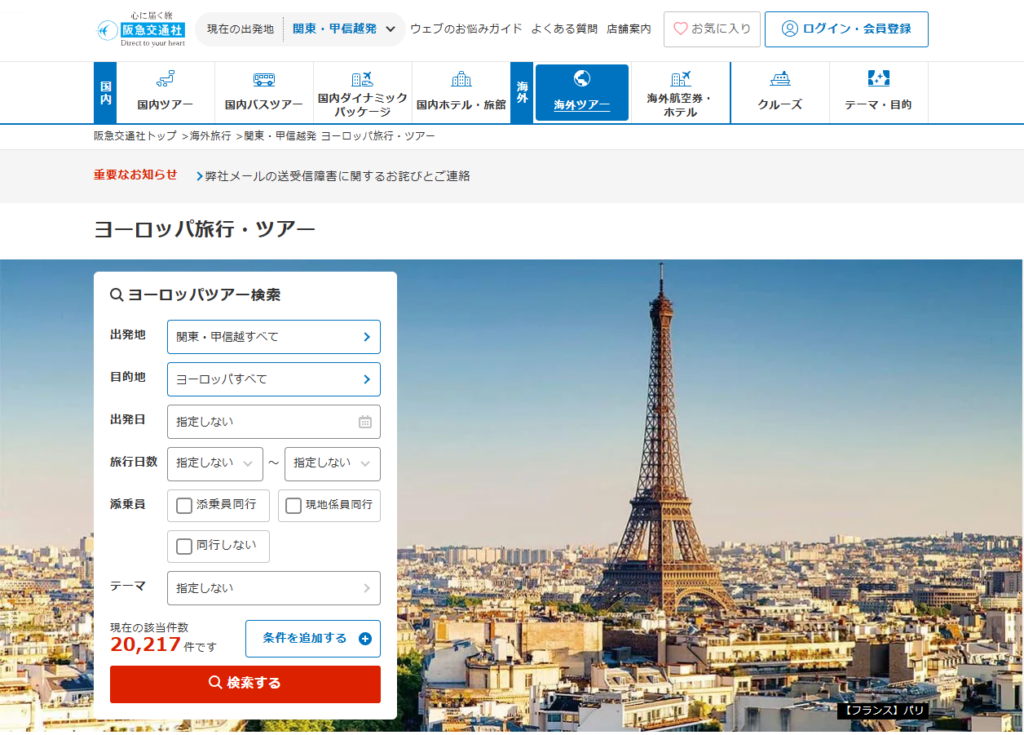Image resolution: width=1024 pixels, height=735 pixels.
Task: Open 海外航空券・ホテル icon
Action: pos(680,79)
